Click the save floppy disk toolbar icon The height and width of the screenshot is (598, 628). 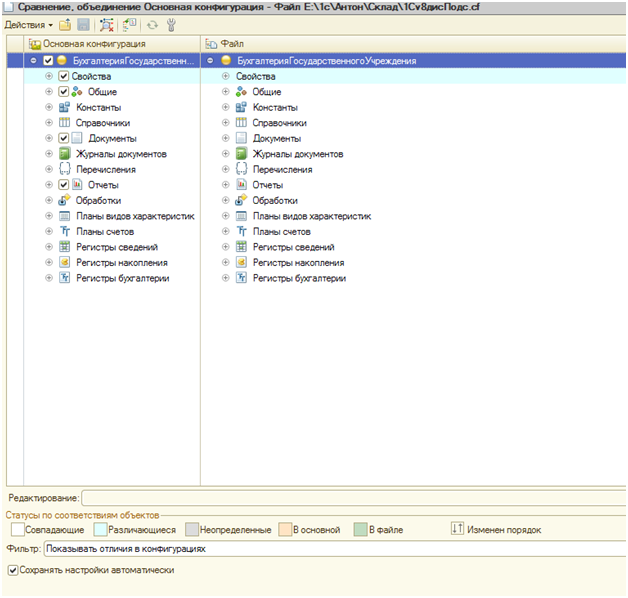coord(83,25)
